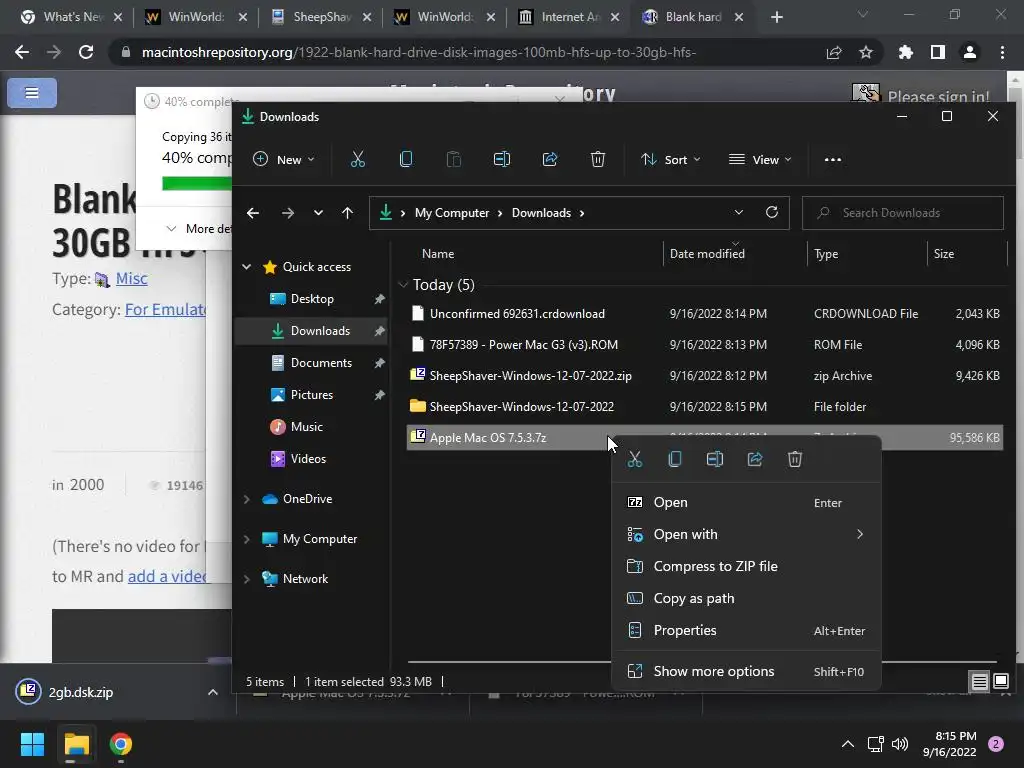1024x768 pixels.
Task: Click Cut icon in the context menu
Action: point(635,459)
